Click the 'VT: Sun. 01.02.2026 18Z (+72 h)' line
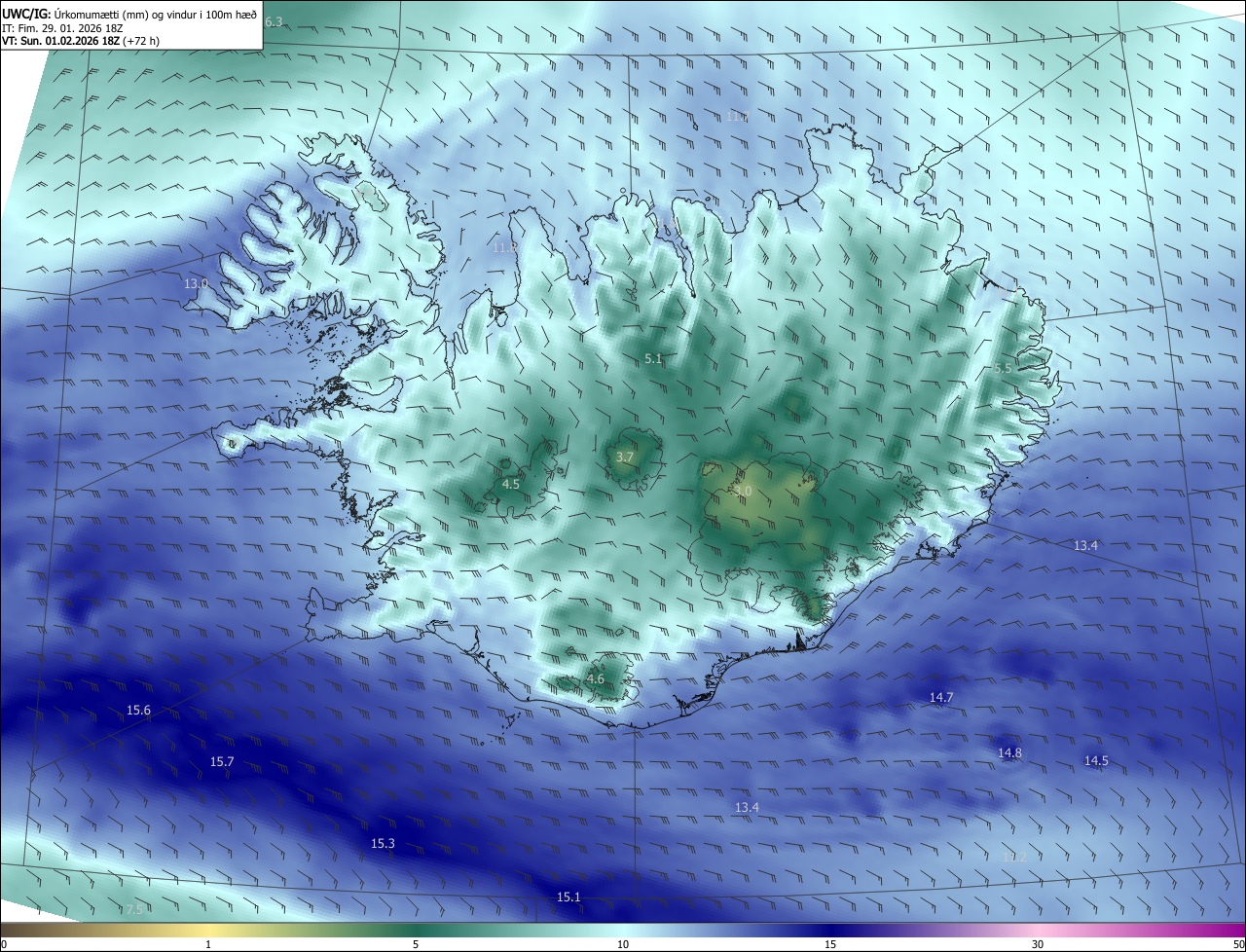The width and height of the screenshot is (1246, 952). (81, 41)
